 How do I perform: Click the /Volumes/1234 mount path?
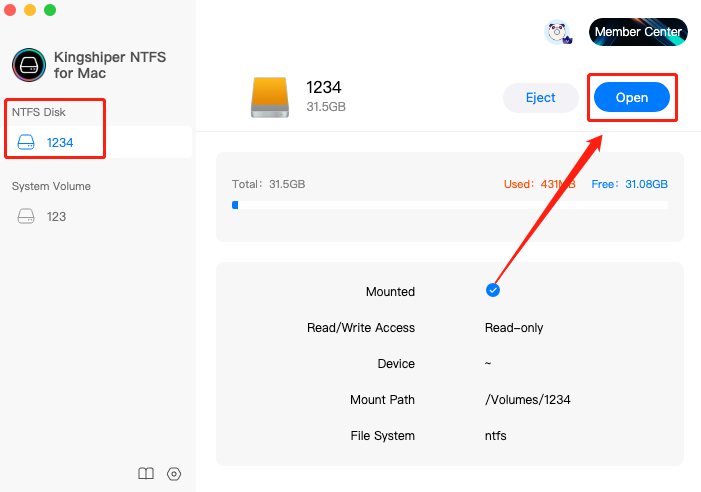[x=528, y=399]
